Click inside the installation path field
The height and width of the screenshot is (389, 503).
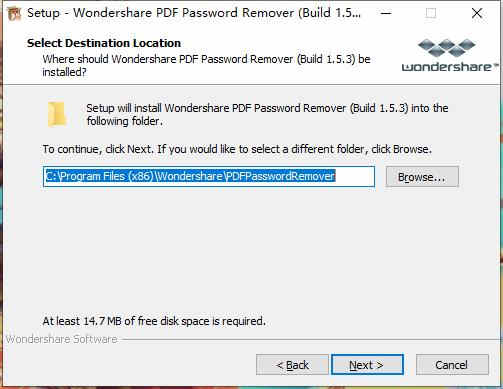209,176
